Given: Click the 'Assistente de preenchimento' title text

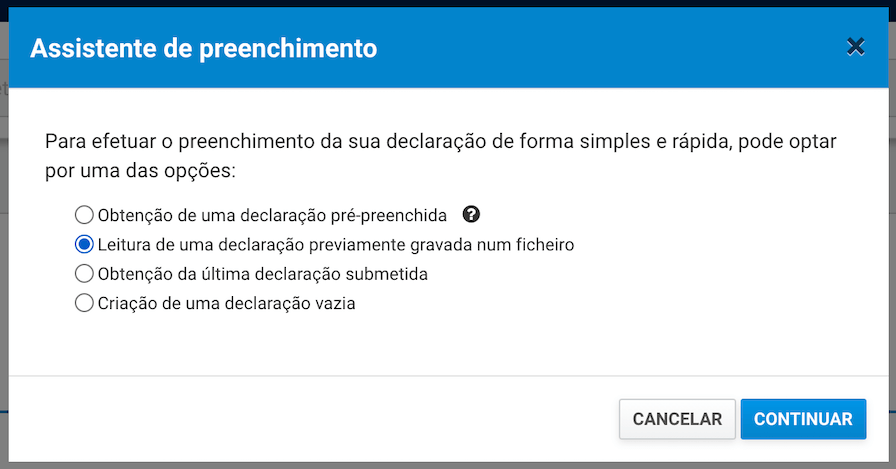Looking at the screenshot, I should (x=203, y=48).
